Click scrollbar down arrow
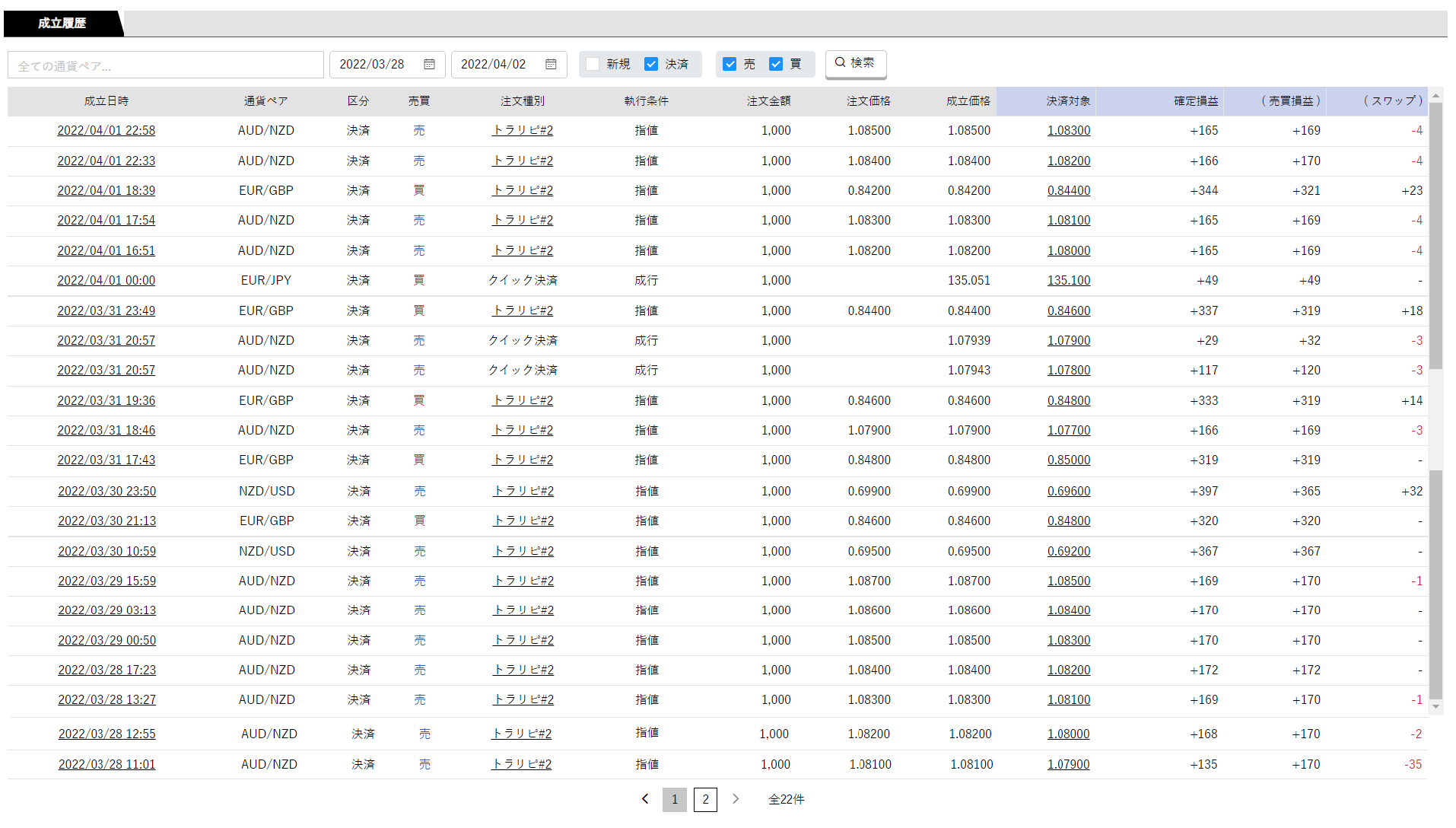The width and height of the screenshot is (1456, 828). tap(1435, 707)
